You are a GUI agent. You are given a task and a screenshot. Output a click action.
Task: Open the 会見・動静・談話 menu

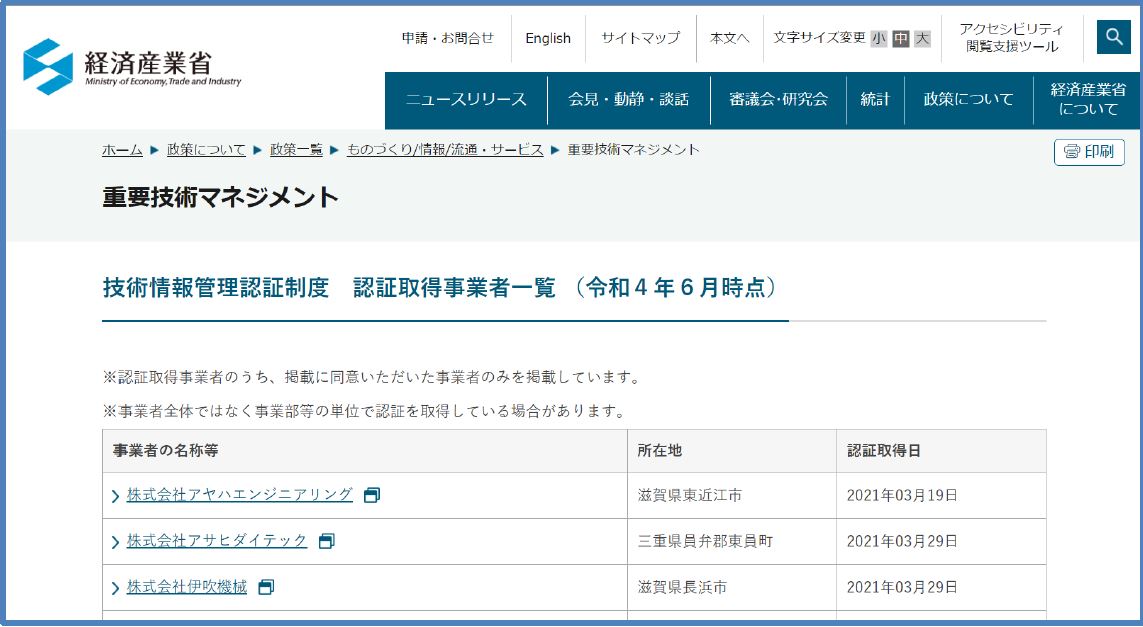tap(628, 100)
